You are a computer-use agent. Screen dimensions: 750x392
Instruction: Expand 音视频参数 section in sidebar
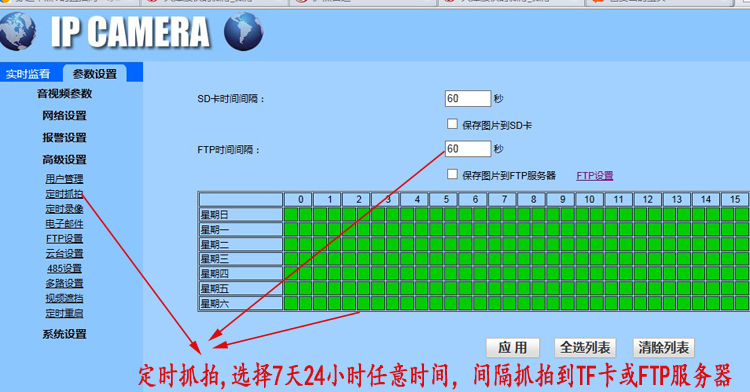[x=65, y=94]
